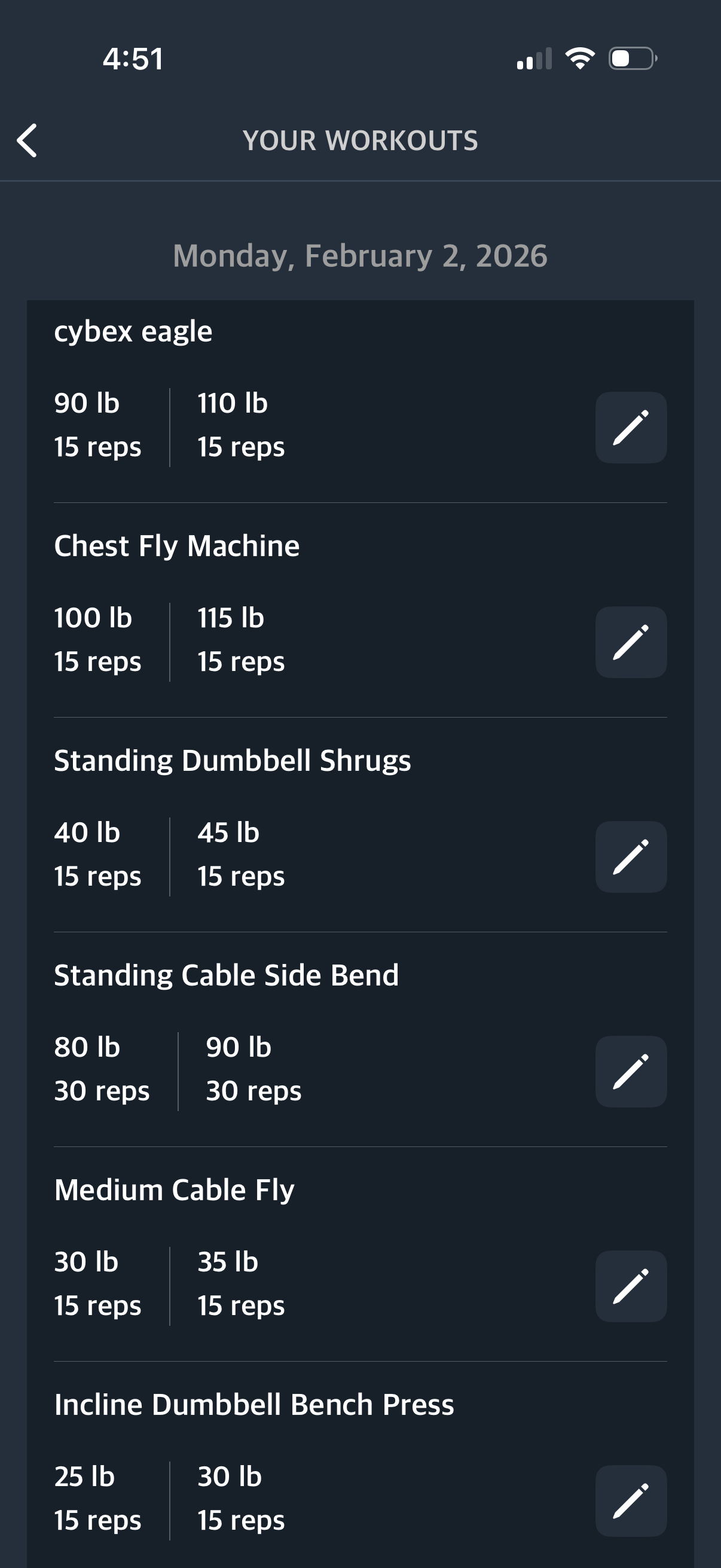Edit Incline Dumbbell Bench Press entry
Screen dimensions: 721x1568
click(x=630, y=1501)
